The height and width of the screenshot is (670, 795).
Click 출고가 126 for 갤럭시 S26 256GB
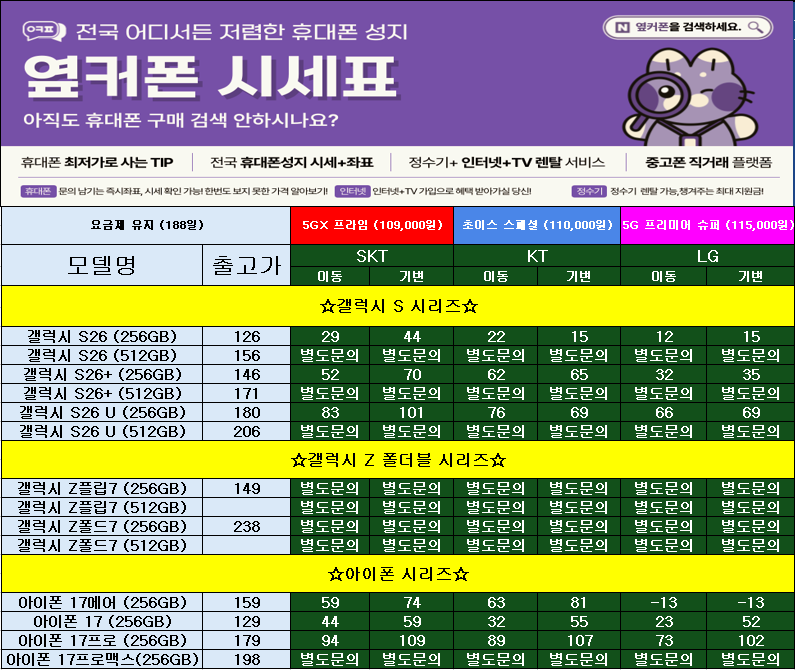(246, 336)
